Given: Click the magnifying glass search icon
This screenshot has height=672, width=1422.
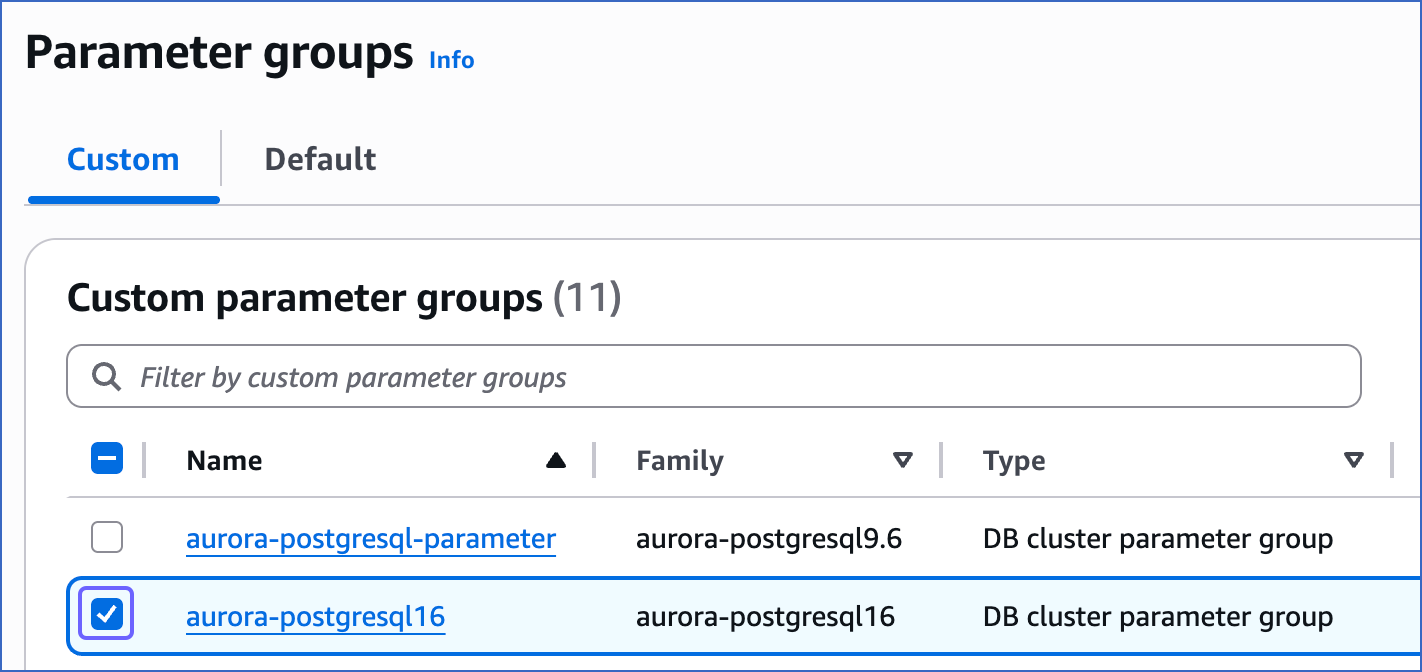Looking at the screenshot, I should click(x=105, y=376).
